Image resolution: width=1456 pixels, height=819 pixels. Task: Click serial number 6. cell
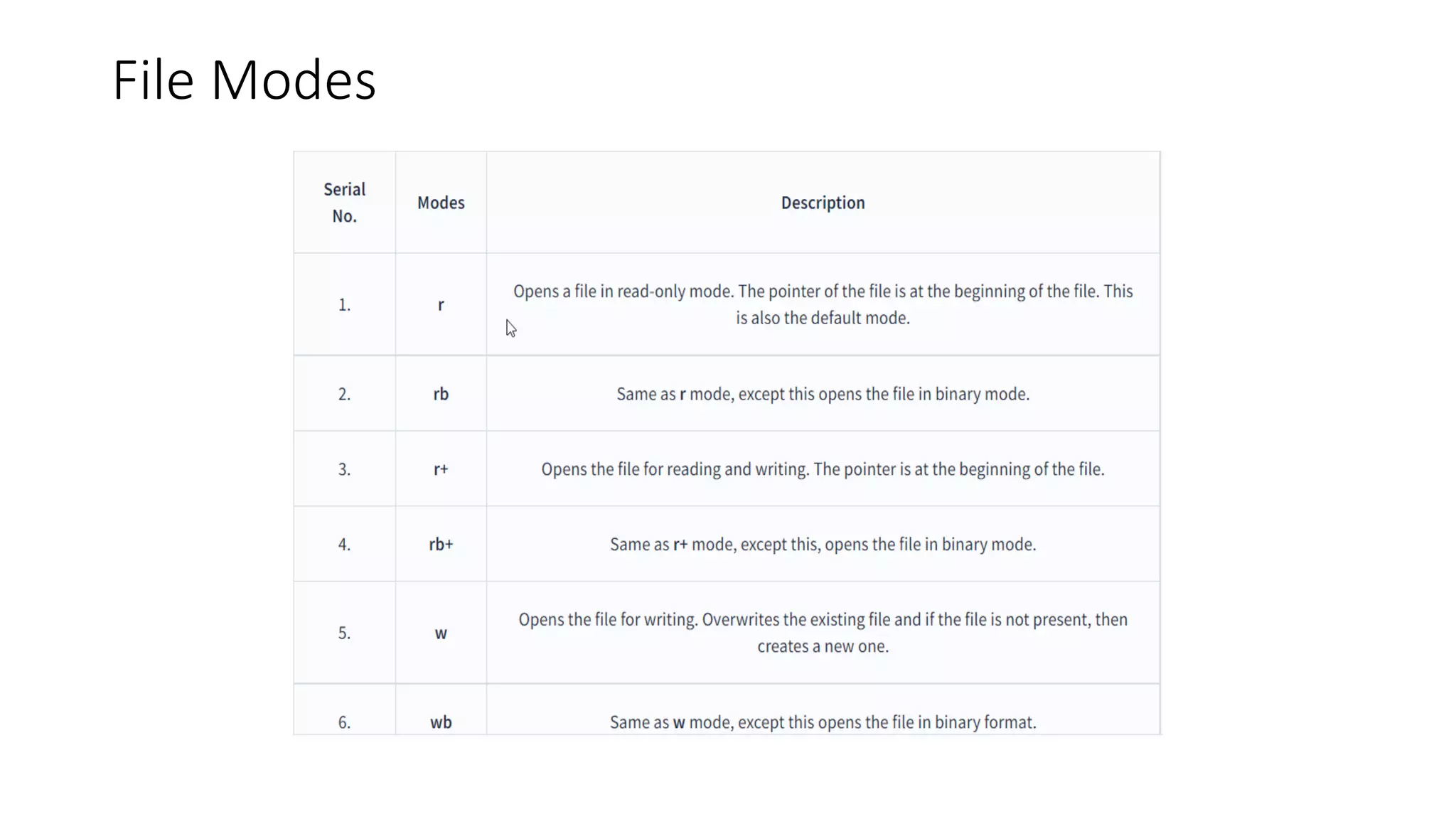click(344, 722)
